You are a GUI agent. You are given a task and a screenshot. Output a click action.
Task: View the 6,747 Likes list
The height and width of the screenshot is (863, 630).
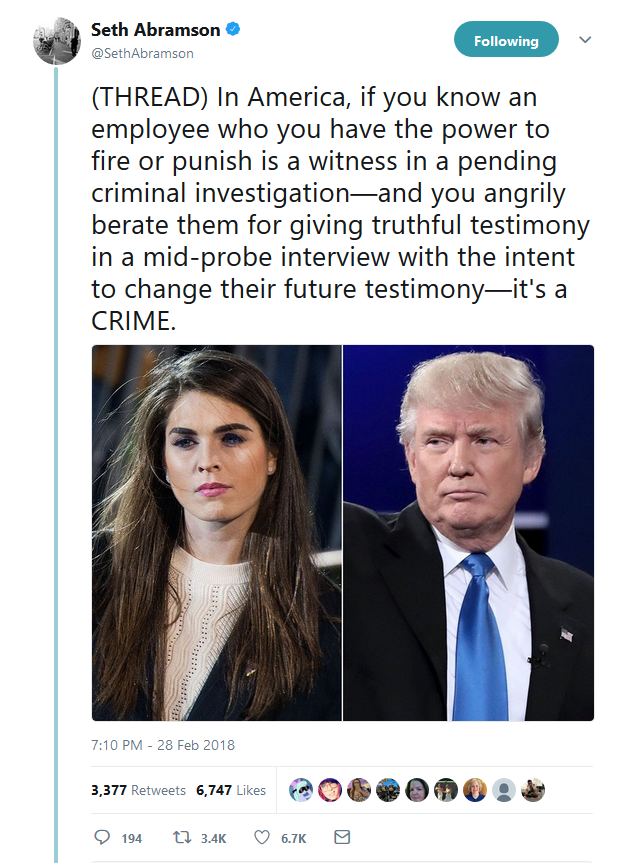231,790
